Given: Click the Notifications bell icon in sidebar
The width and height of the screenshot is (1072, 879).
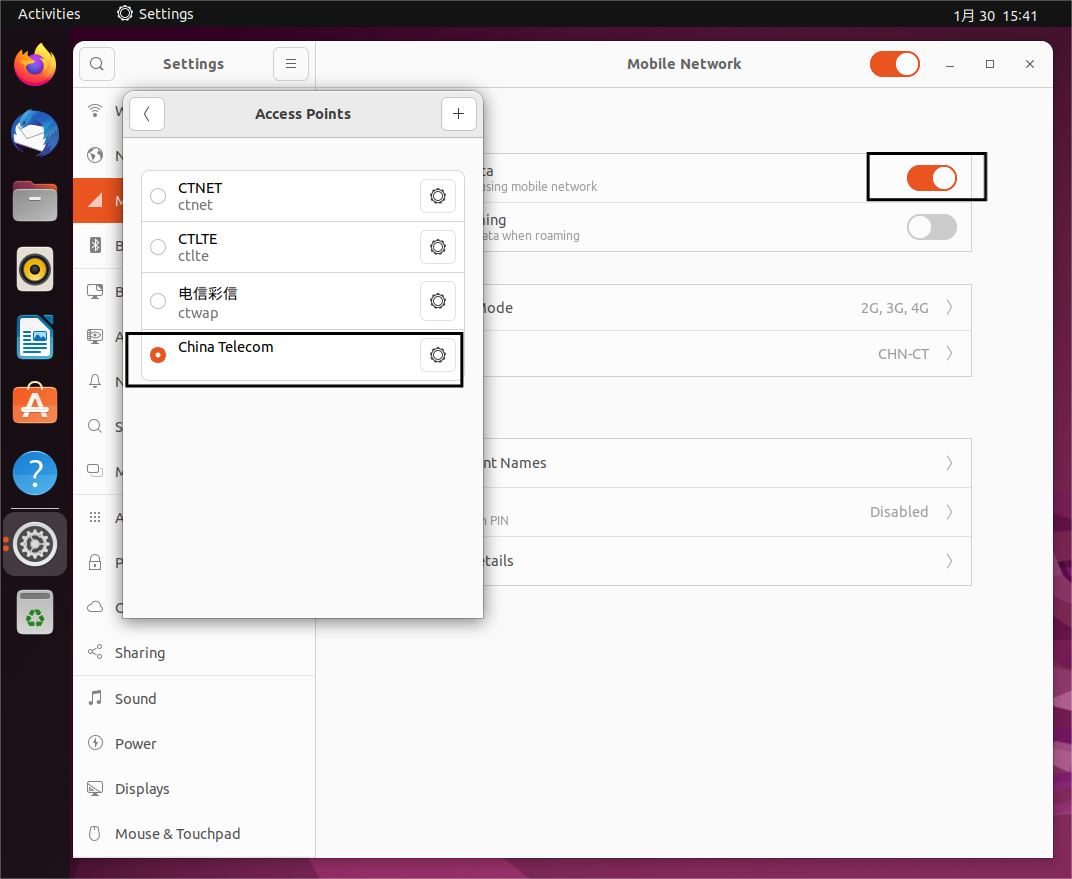Looking at the screenshot, I should pyautogui.click(x=95, y=381).
